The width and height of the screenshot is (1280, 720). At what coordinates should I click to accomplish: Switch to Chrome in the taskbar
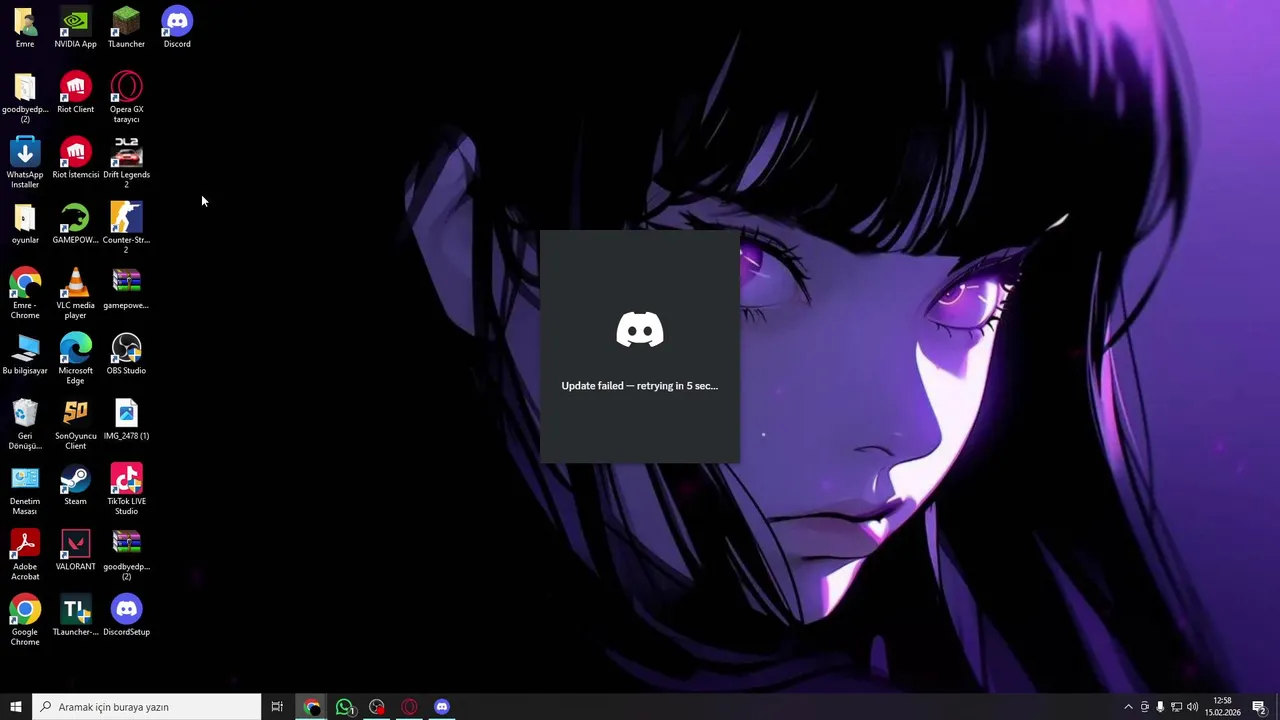pyautogui.click(x=313, y=707)
